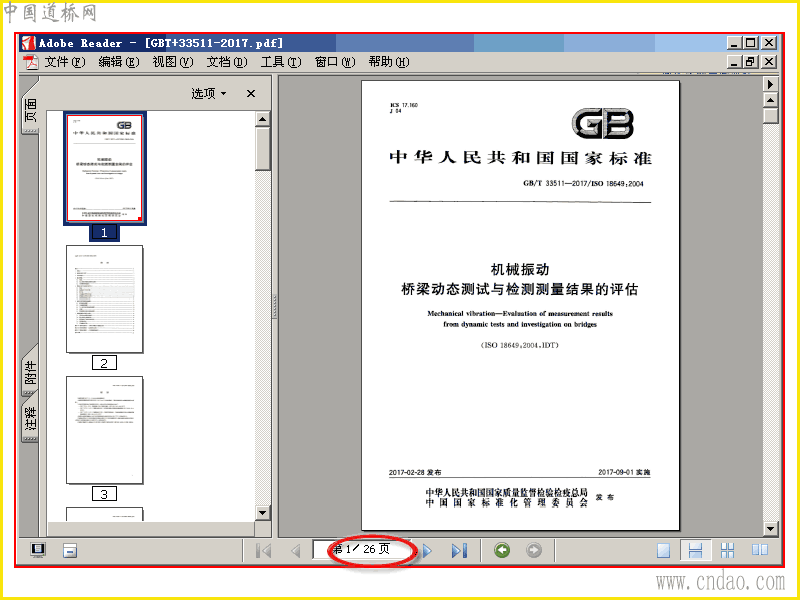This screenshot has width=800, height=600.
Task: Open the 帮助(H) menu
Action: [389, 62]
